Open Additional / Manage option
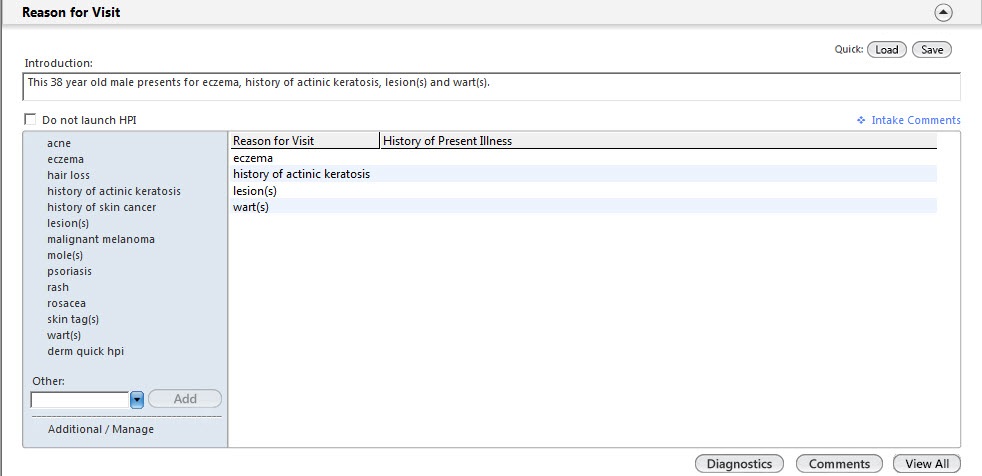Viewport: 982px width, 476px height. click(101, 430)
